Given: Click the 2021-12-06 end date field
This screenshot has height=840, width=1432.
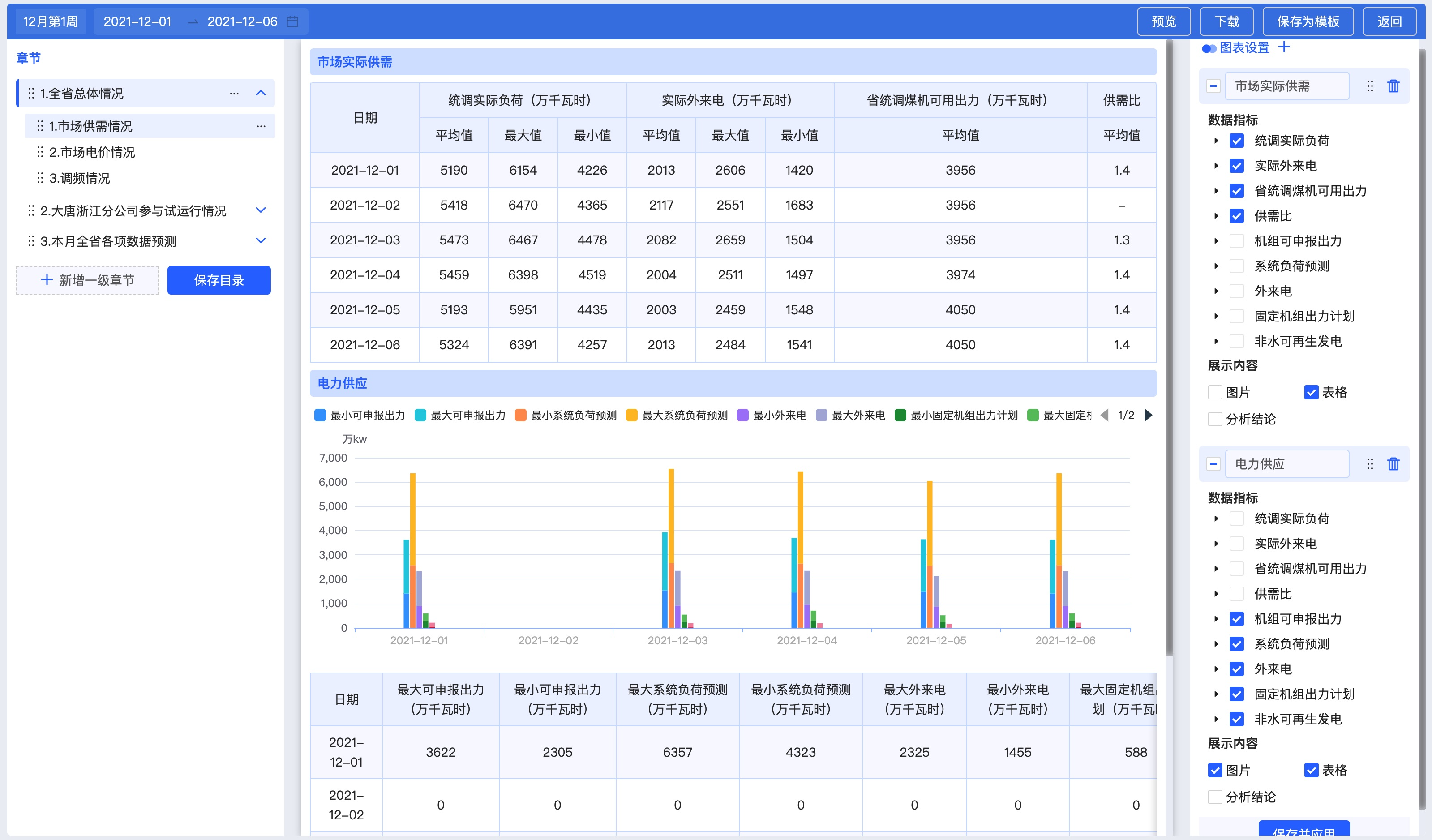Looking at the screenshot, I should tap(242, 21).
